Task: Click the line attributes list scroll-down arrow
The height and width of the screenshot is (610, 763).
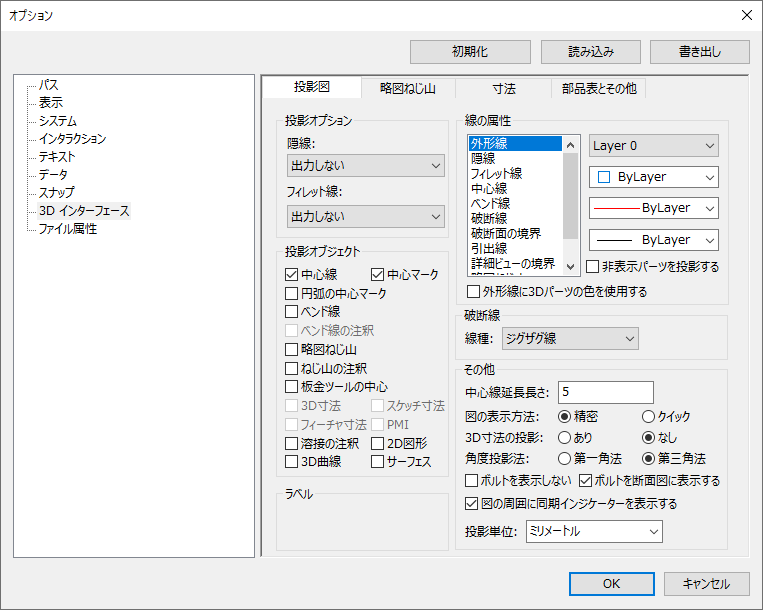Action: tap(571, 266)
